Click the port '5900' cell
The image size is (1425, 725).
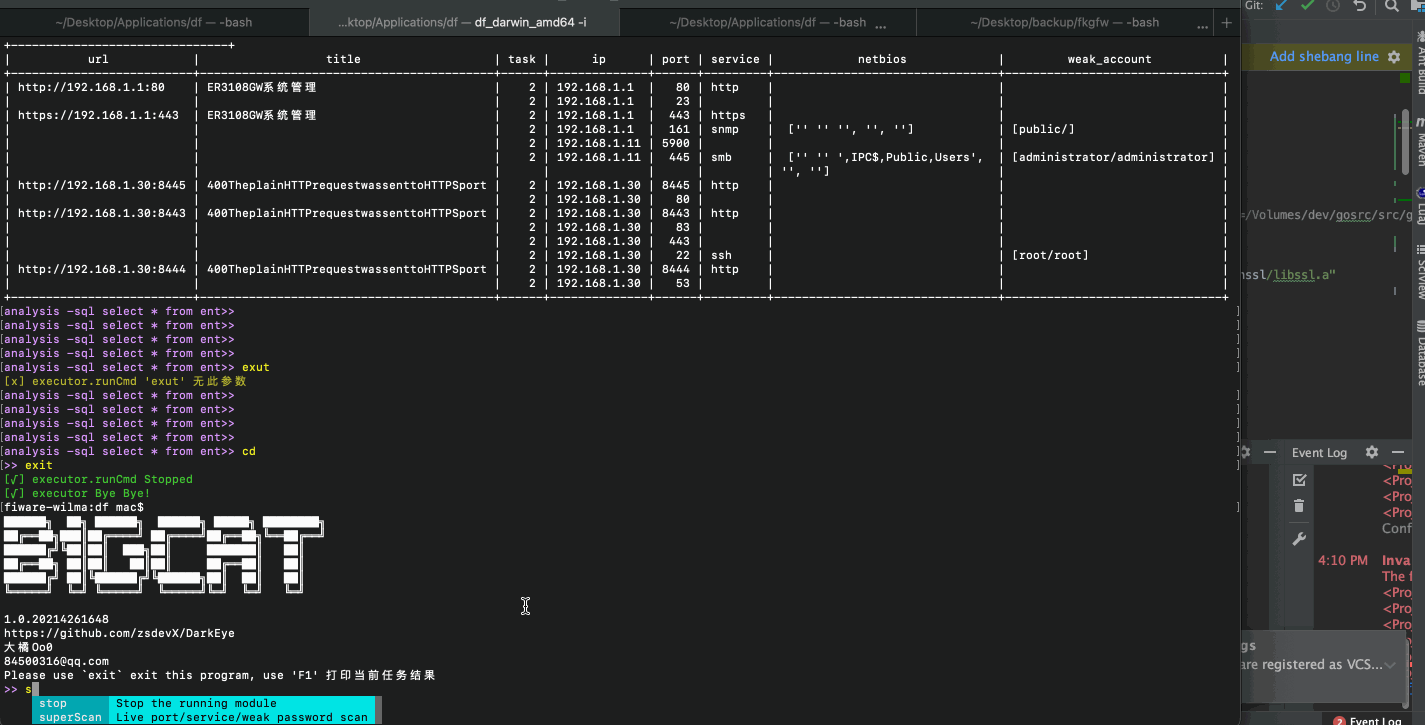pos(675,143)
